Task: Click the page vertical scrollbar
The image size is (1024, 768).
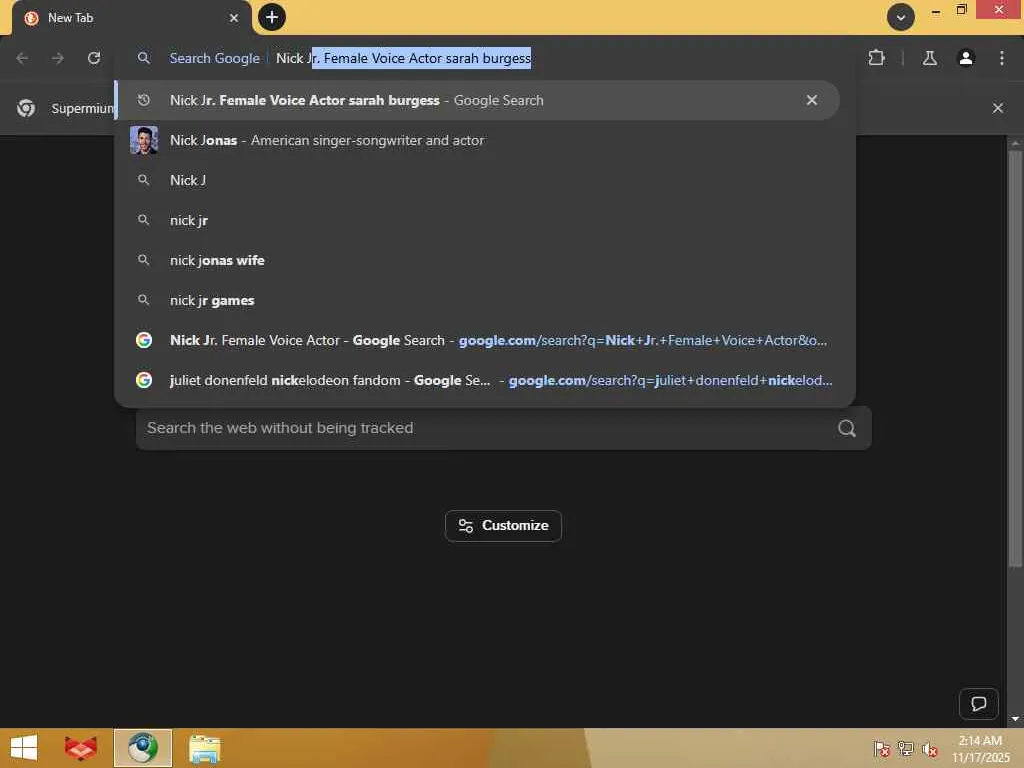Action: coord(1015,359)
